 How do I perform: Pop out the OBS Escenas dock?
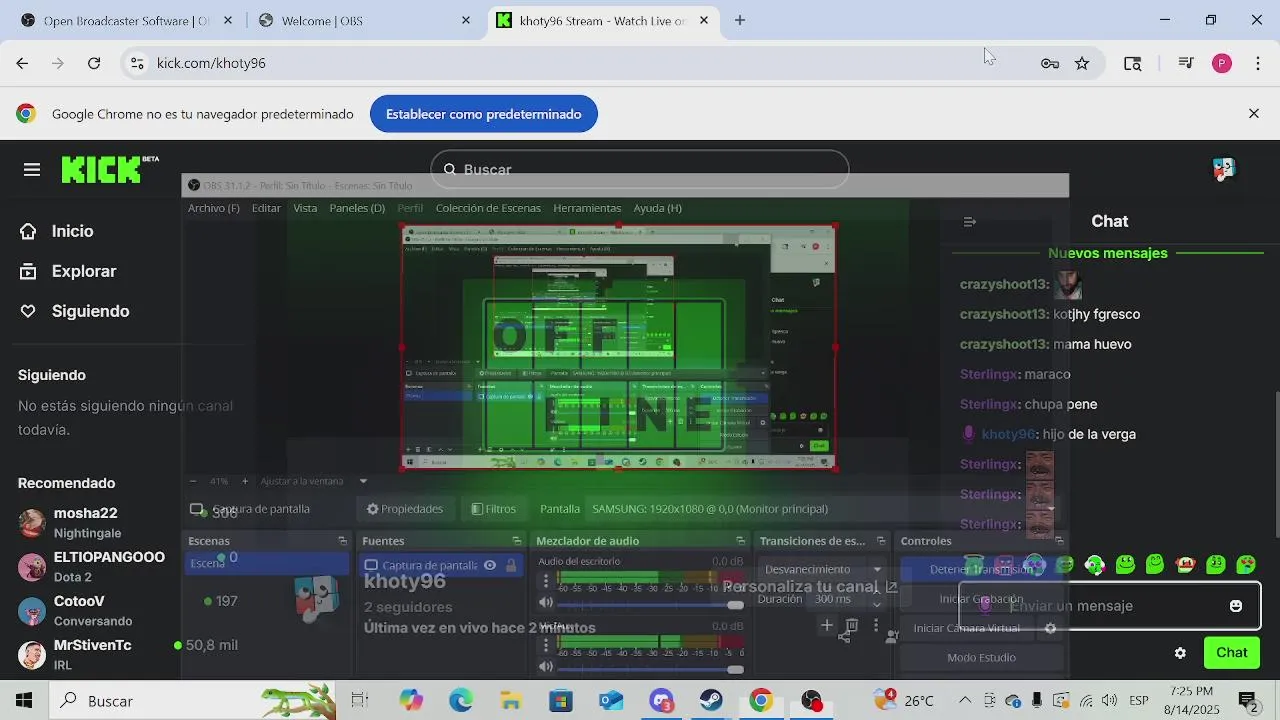(342, 541)
